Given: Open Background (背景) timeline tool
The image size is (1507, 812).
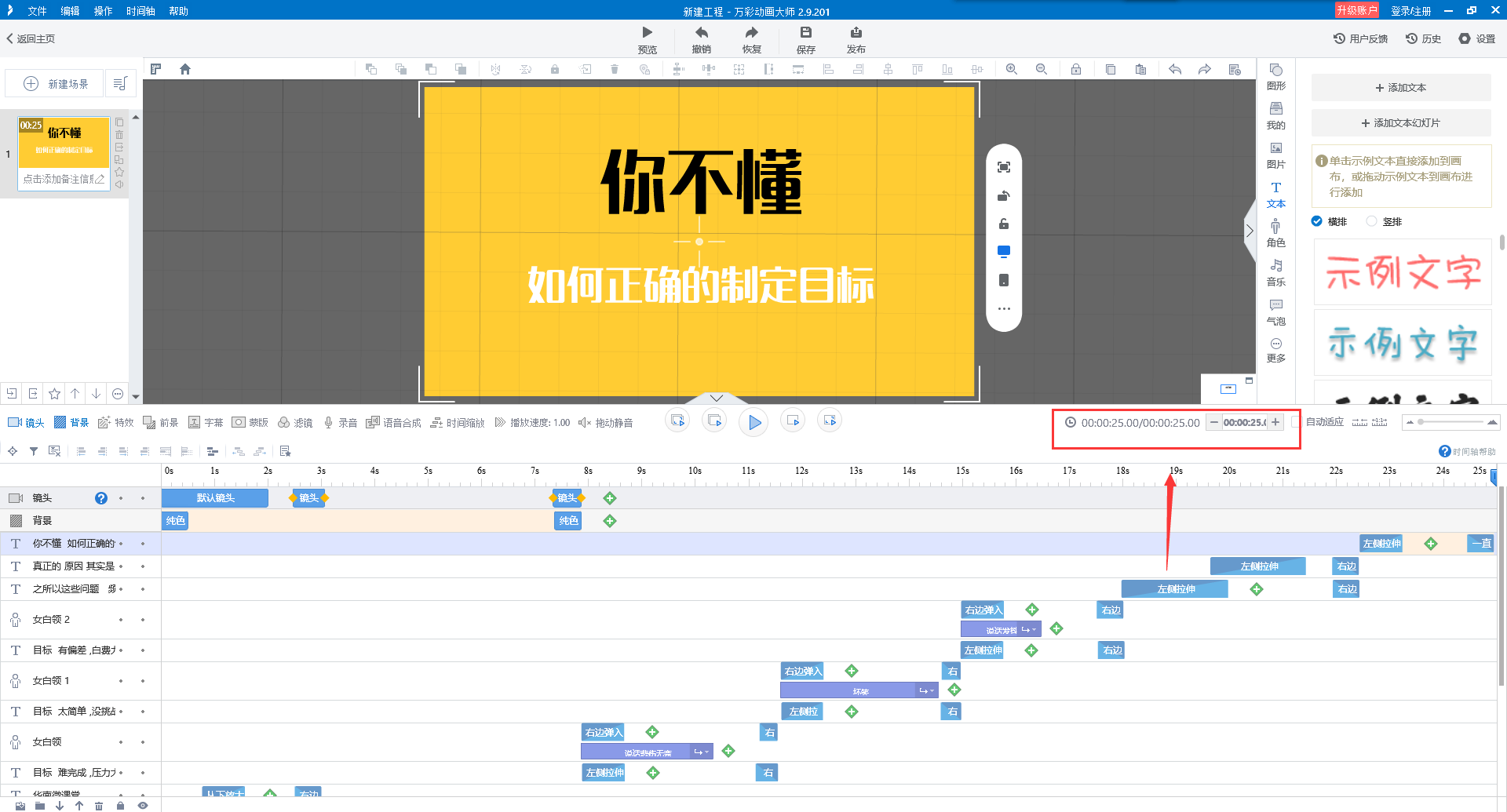Looking at the screenshot, I should (x=71, y=423).
